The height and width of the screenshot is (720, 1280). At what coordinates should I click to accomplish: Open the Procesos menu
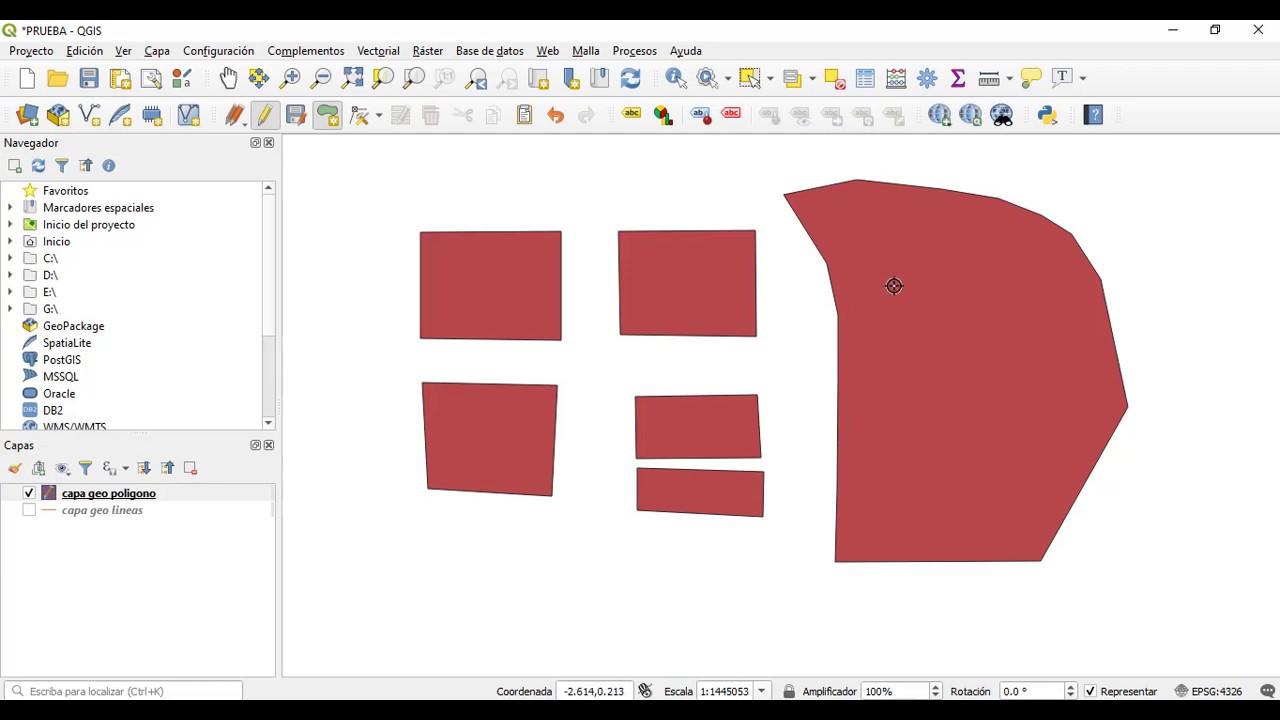pos(635,51)
